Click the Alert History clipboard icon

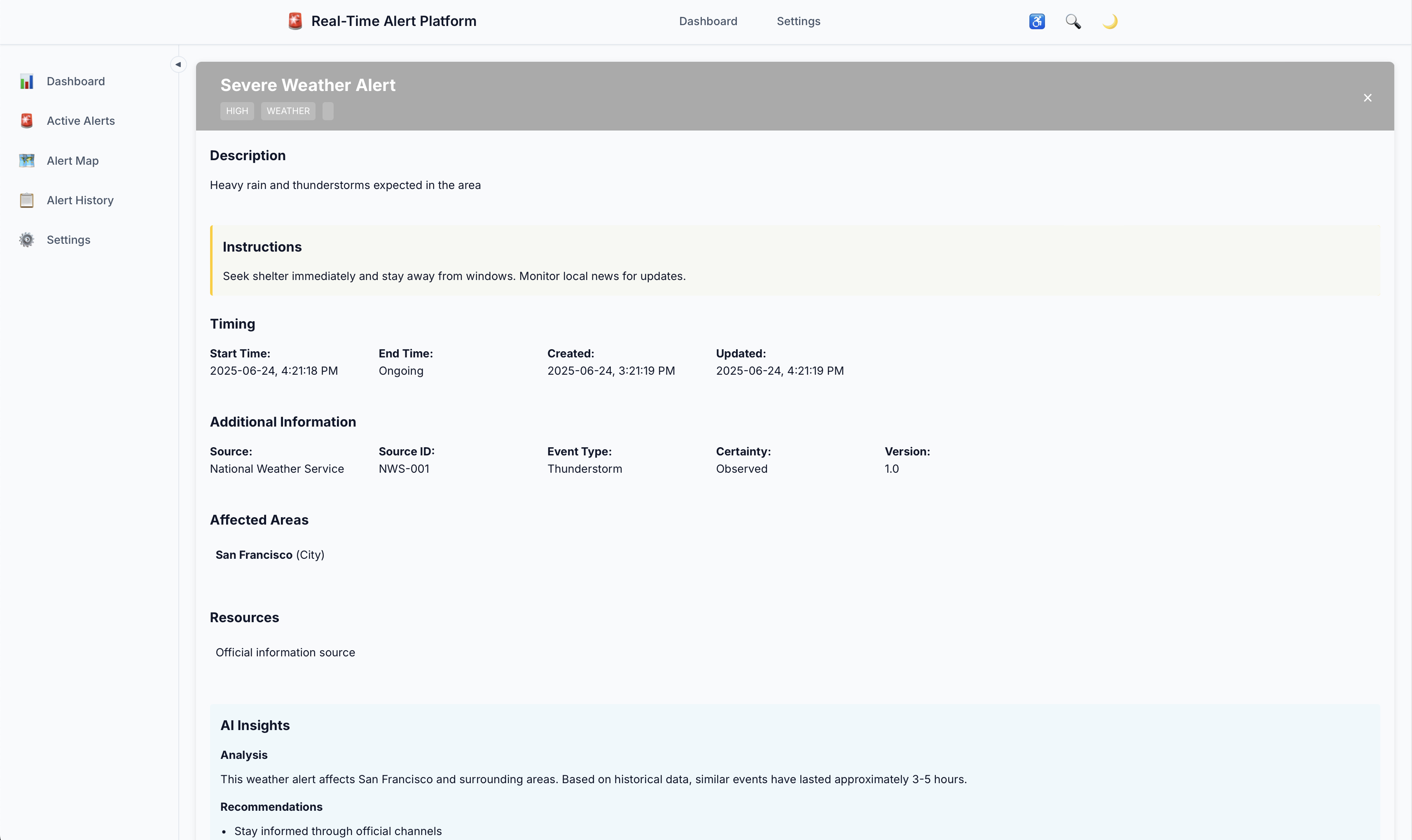27,201
